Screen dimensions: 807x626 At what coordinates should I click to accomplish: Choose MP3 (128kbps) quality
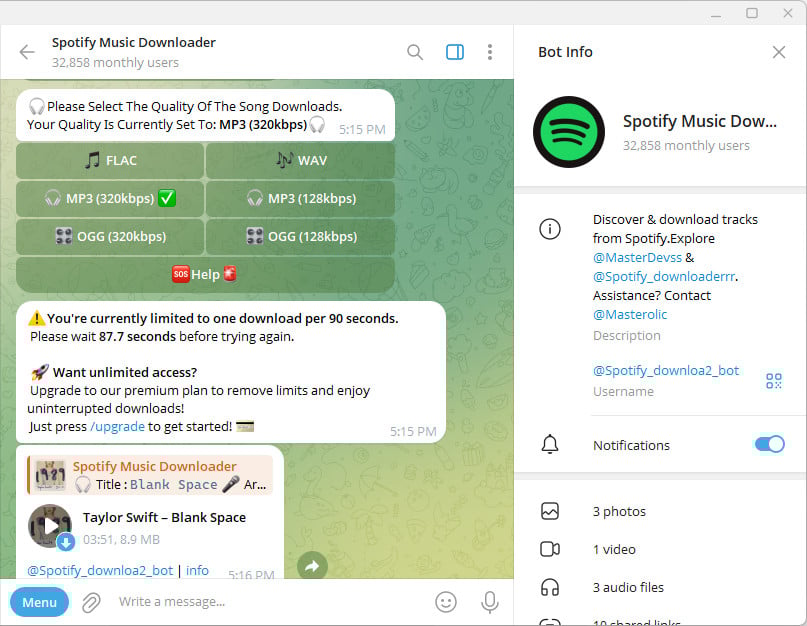coord(301,198)
